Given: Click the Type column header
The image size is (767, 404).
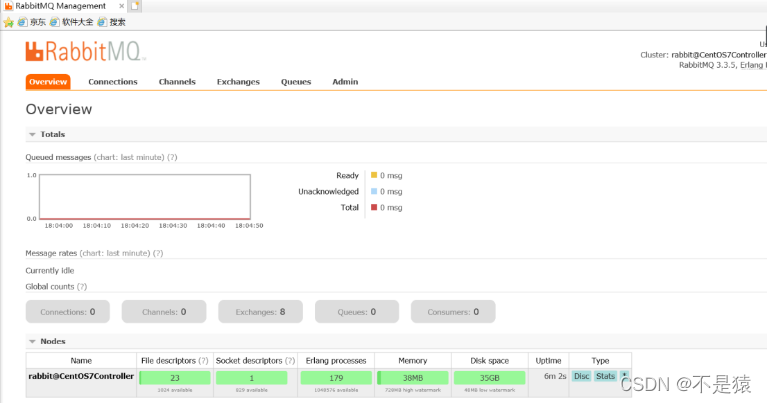Looking at the screenshot, I should pos(600,360).
